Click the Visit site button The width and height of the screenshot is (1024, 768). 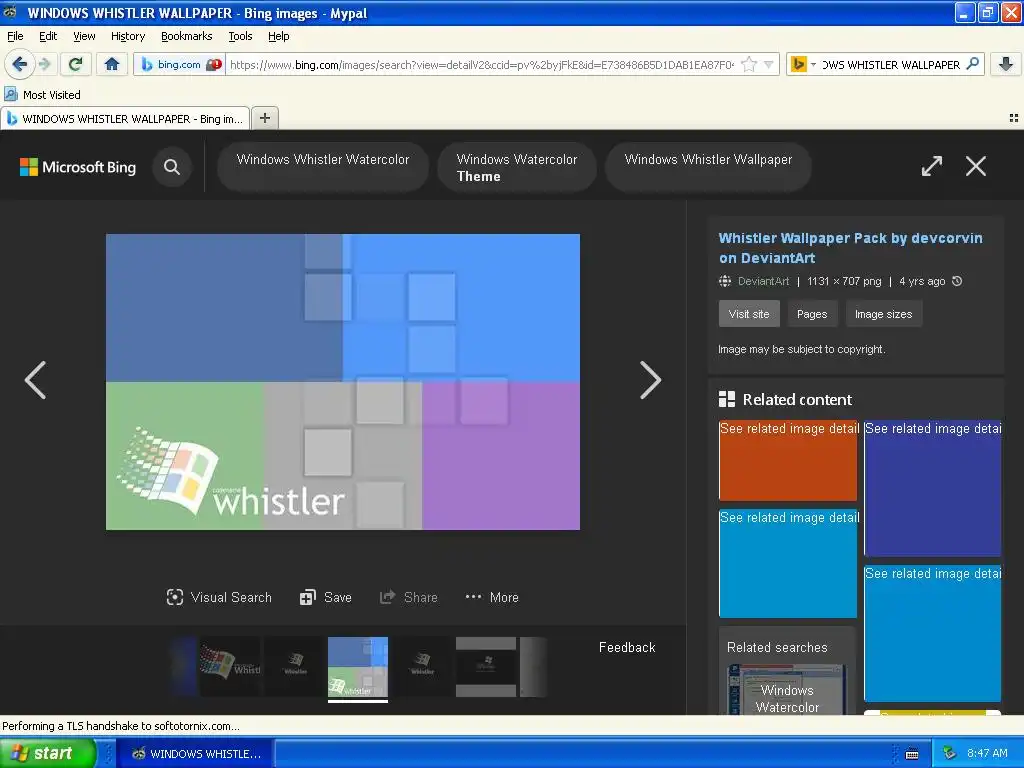click(749, 314)
